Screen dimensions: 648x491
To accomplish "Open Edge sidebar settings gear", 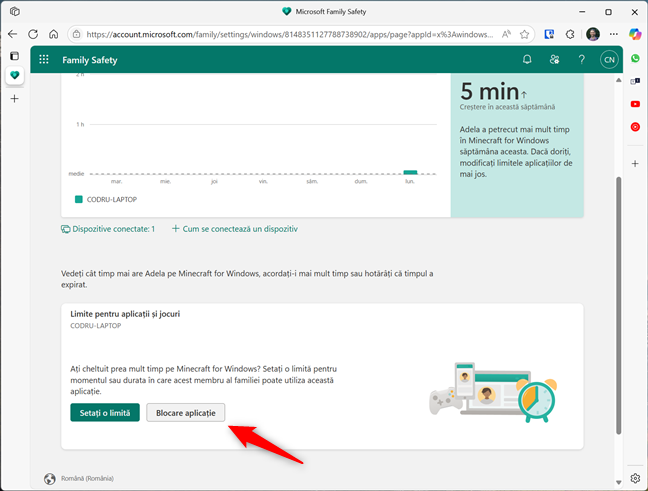I will [x=635, y=478].
